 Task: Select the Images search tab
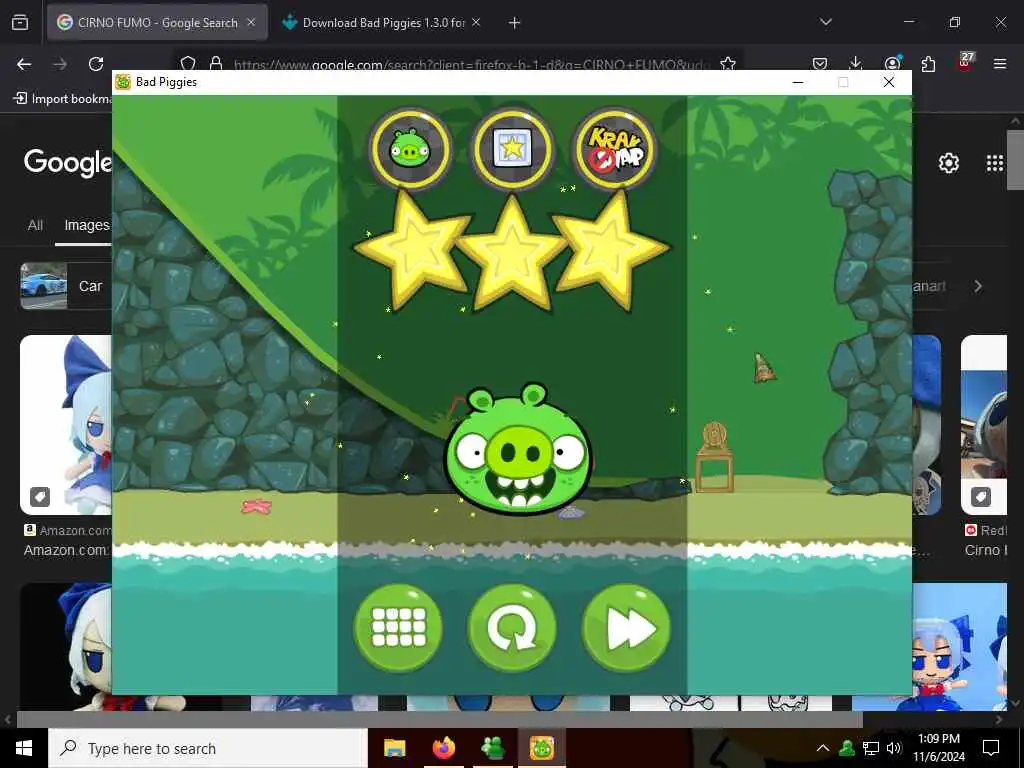click(x=87, y=225)
